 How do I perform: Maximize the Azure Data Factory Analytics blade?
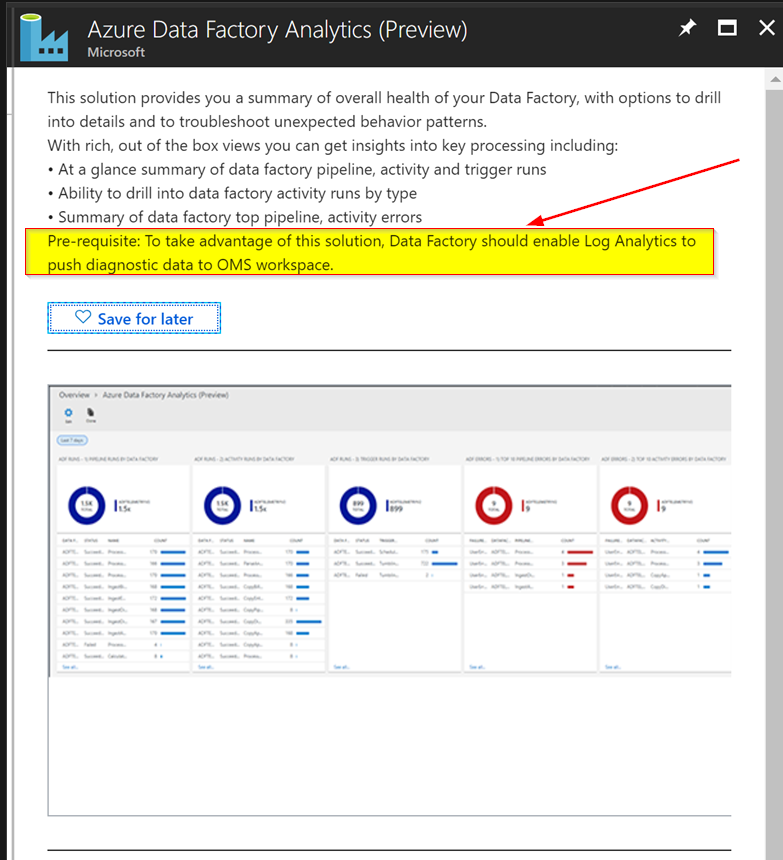point(727,27)
